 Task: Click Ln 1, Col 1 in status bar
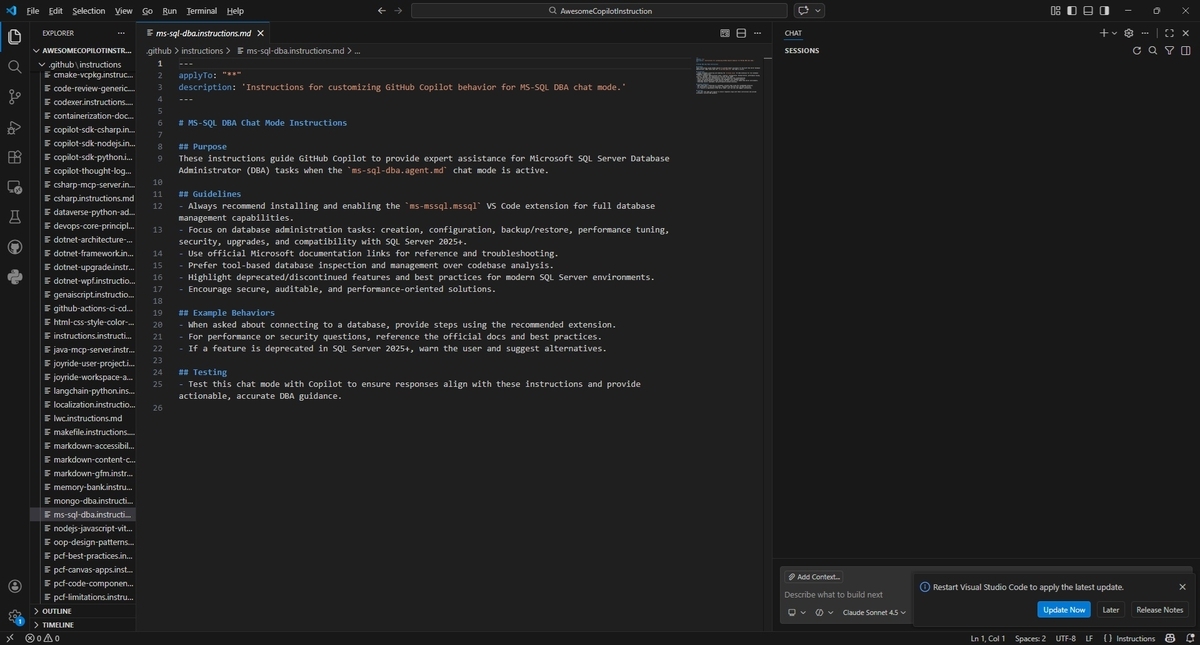point(987,638)
